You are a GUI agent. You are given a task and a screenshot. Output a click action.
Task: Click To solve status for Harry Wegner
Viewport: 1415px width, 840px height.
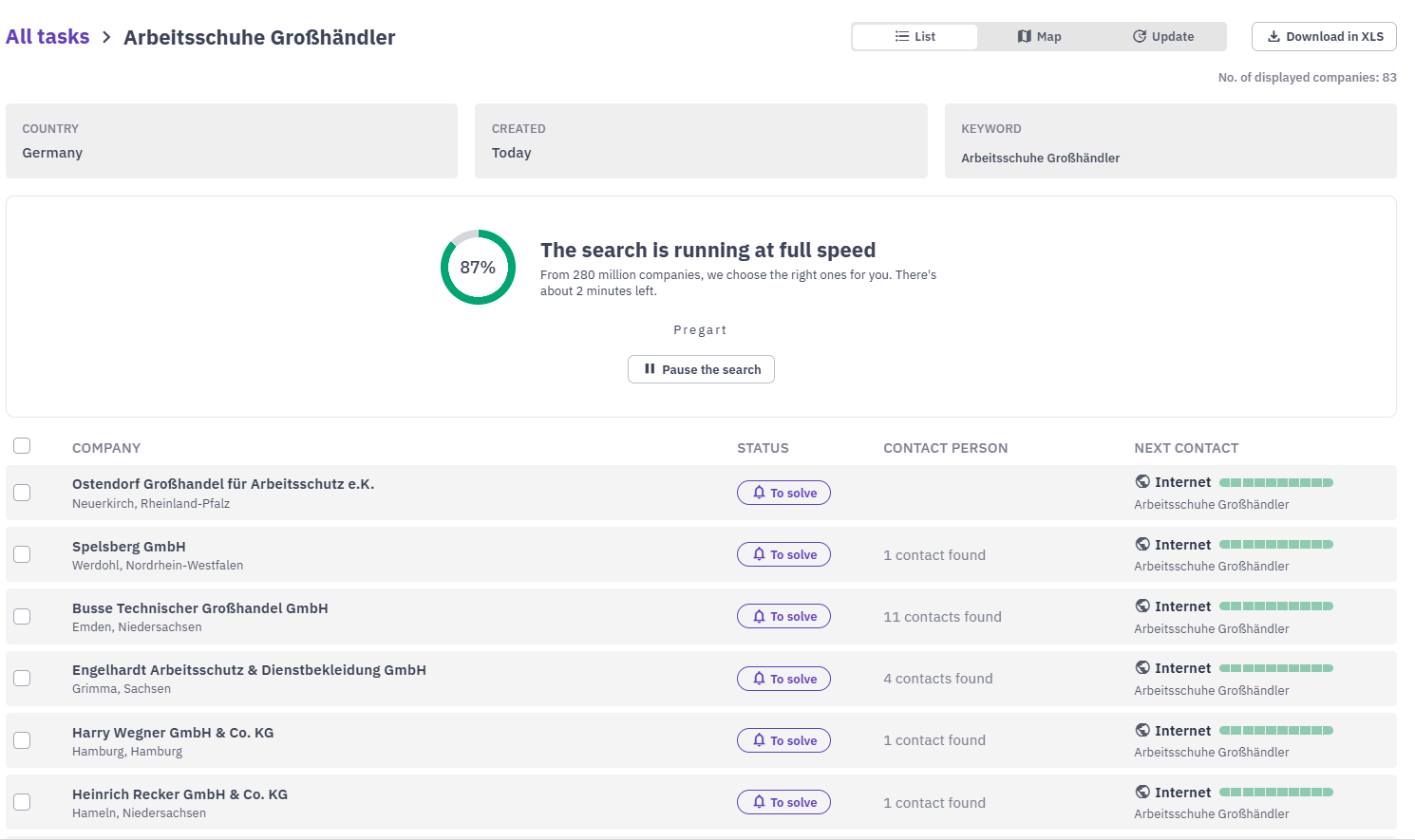point(783,740)
